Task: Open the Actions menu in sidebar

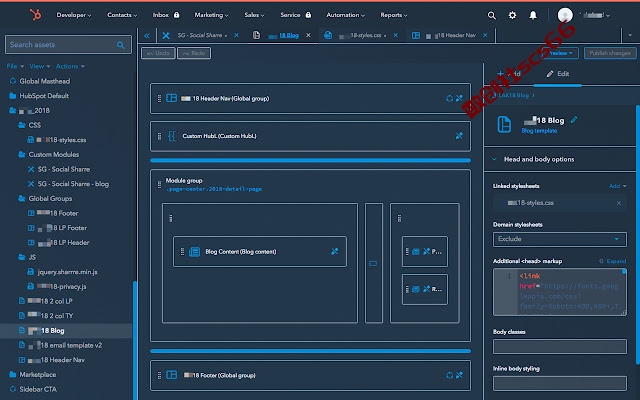Action: click(70, 66)
